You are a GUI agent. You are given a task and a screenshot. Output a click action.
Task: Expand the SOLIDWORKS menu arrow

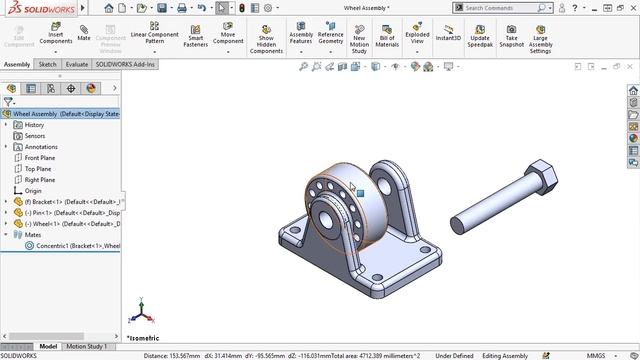click(83, 8)
